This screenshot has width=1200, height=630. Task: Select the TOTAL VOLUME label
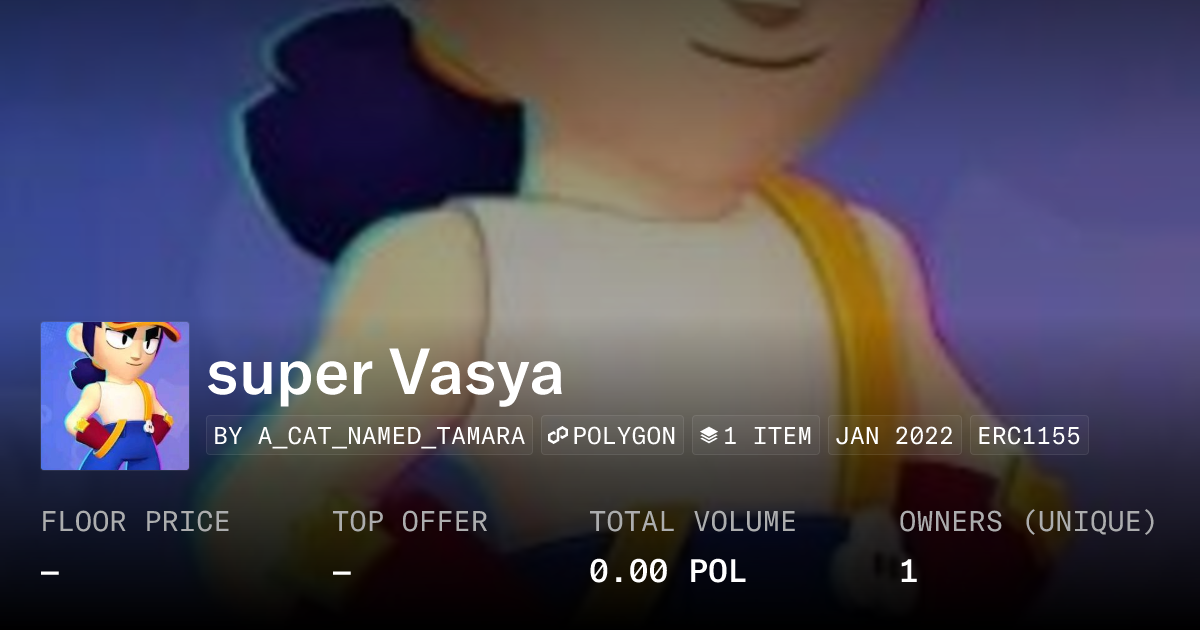click(693, 522)
